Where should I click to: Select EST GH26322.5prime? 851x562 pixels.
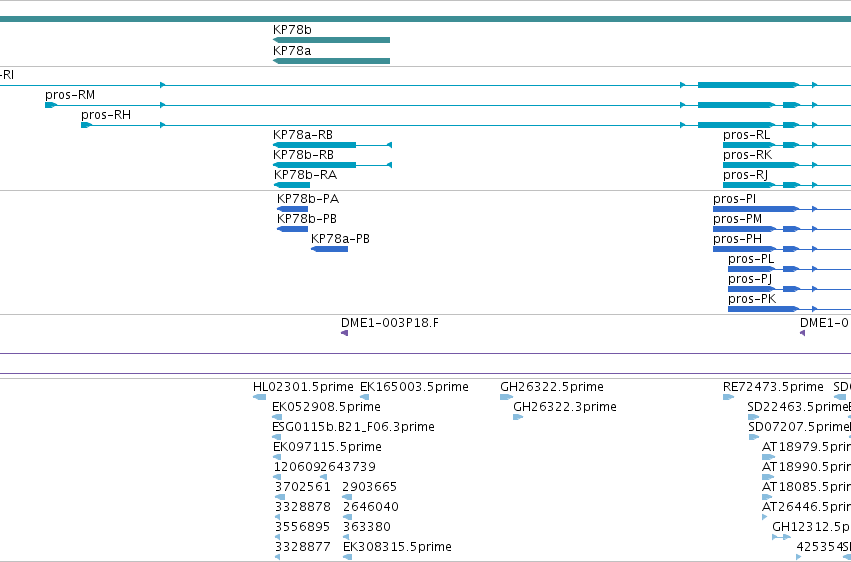coord(506,397)
